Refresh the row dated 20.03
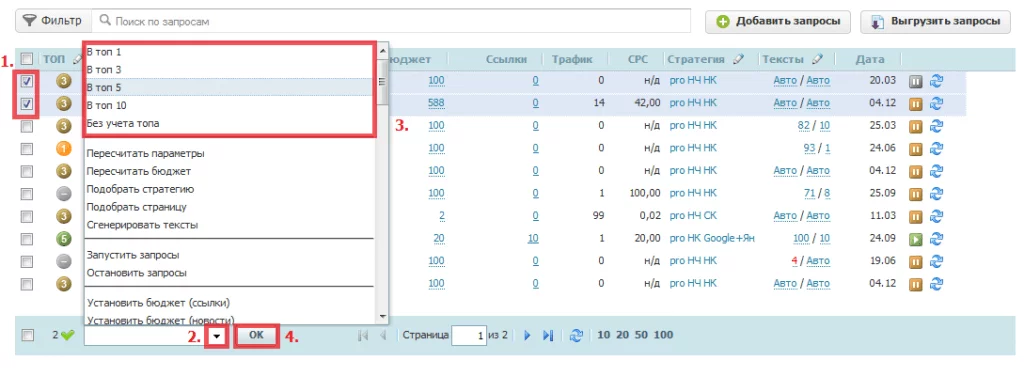 coord(936,82)
